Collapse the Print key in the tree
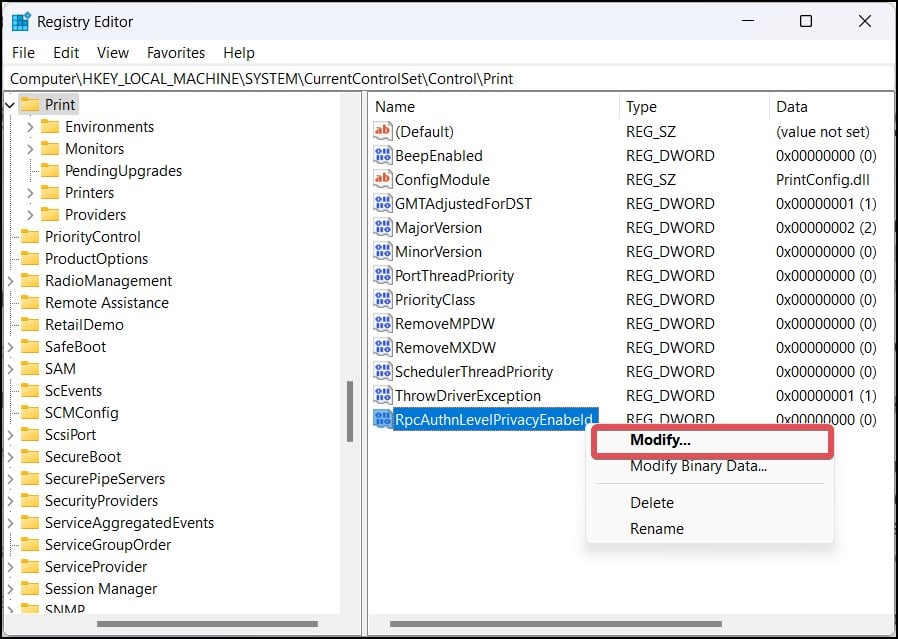 pyautogui.click(x=10, y=105)
